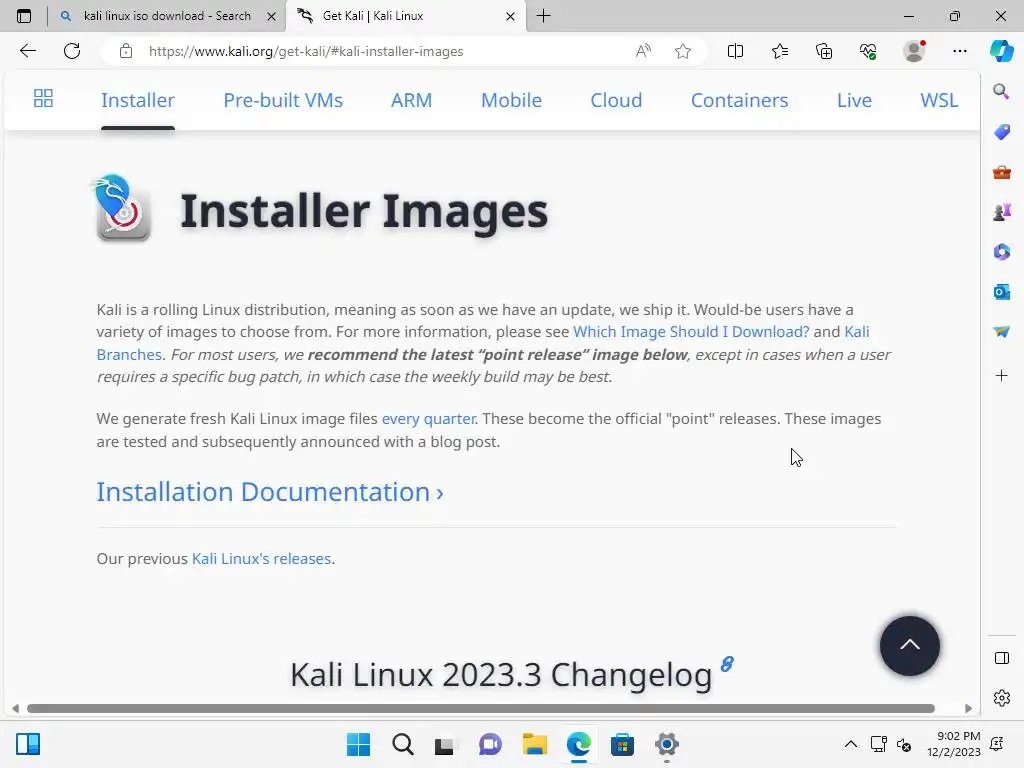The height and width of the screenshot is (768, 1024).
Task: Open Installation Documentation link
Action: tap(270, 492)
